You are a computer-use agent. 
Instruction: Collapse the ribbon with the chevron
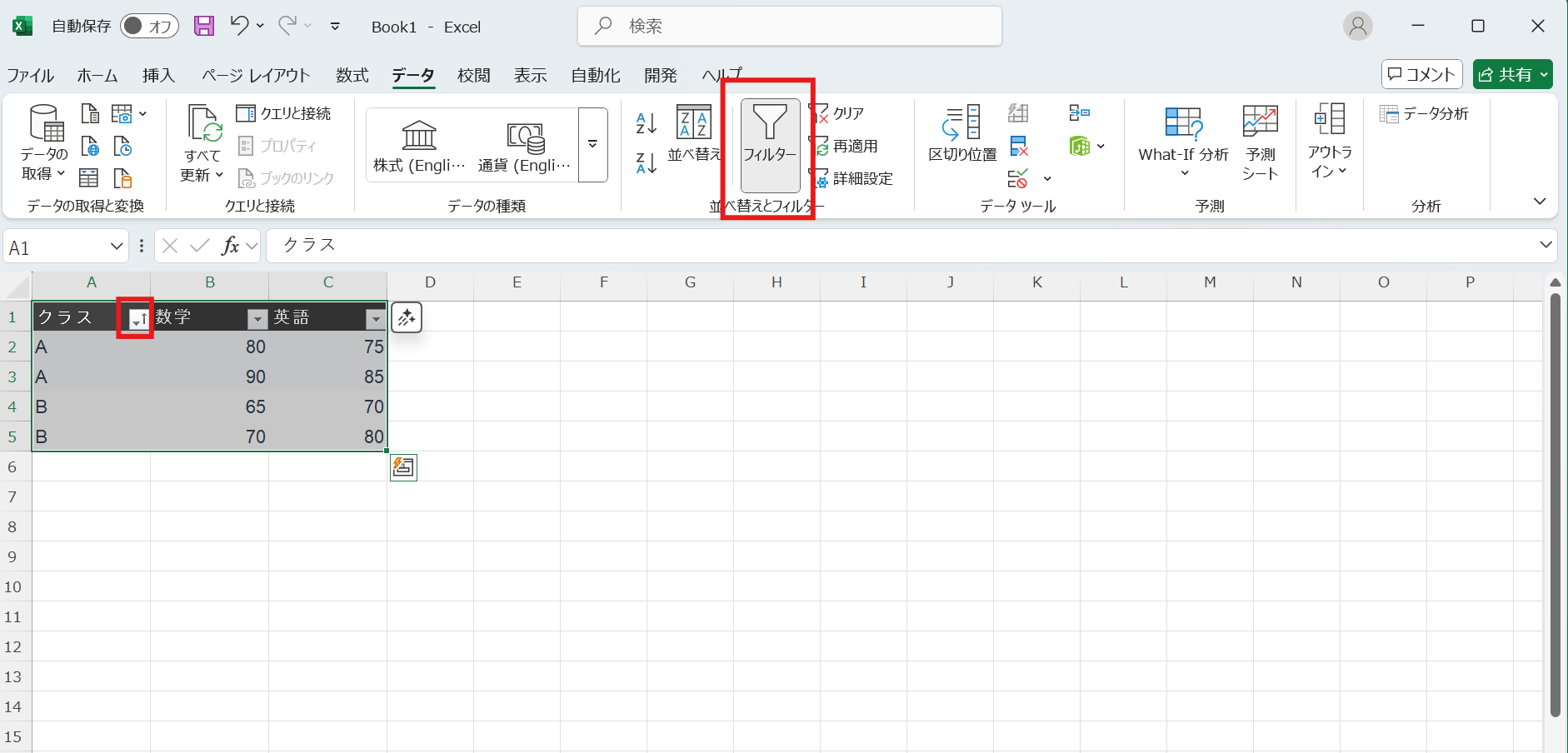1539,201
